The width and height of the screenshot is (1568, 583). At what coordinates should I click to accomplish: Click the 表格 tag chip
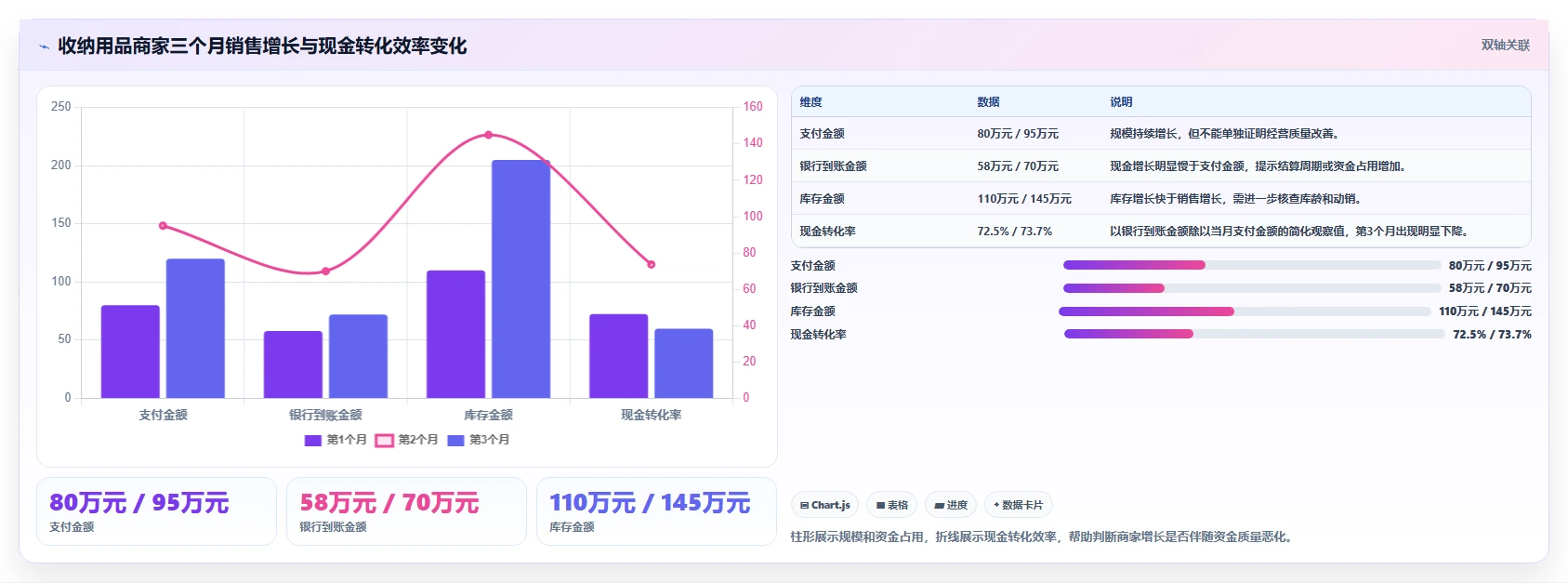891,505
